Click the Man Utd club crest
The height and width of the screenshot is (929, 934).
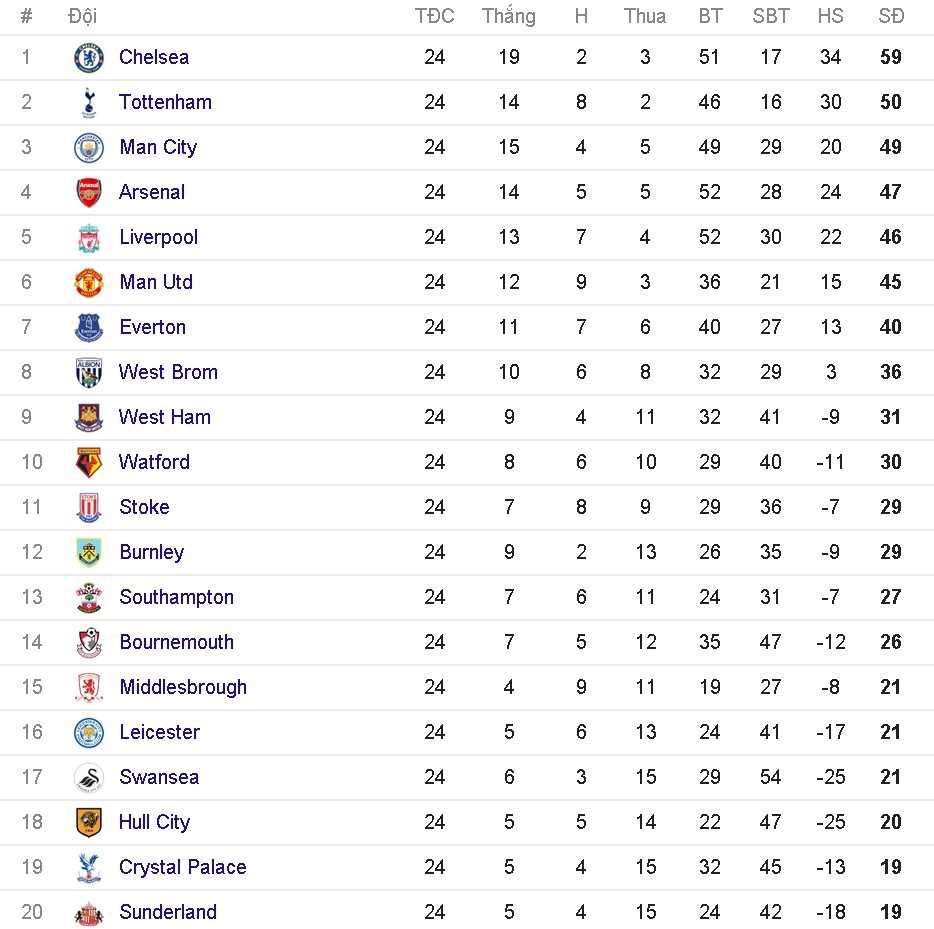pyautogui.click(x=89, y=282)
